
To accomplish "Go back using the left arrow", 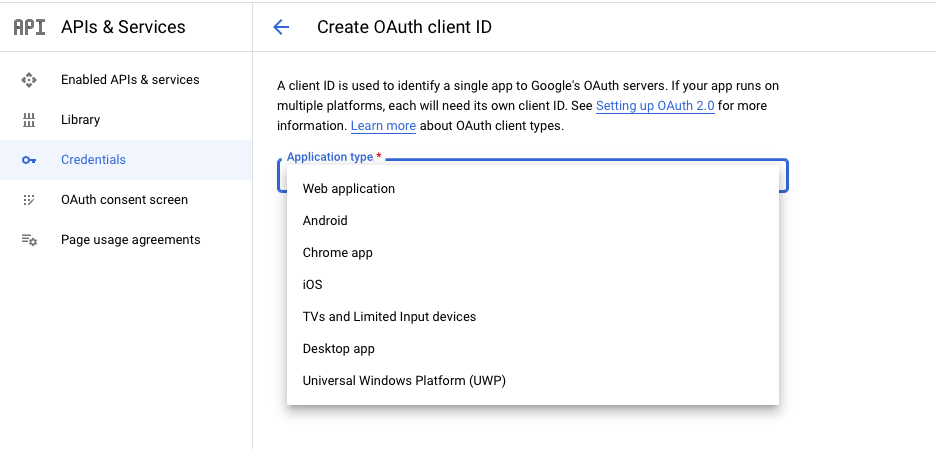I will [281, 27].
